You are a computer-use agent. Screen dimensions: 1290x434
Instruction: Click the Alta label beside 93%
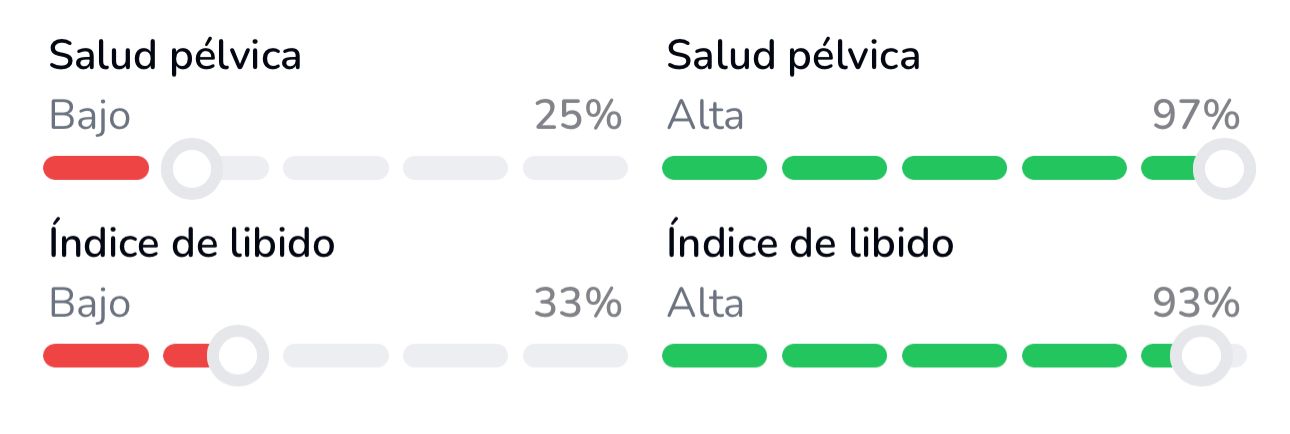pos(706,303)
